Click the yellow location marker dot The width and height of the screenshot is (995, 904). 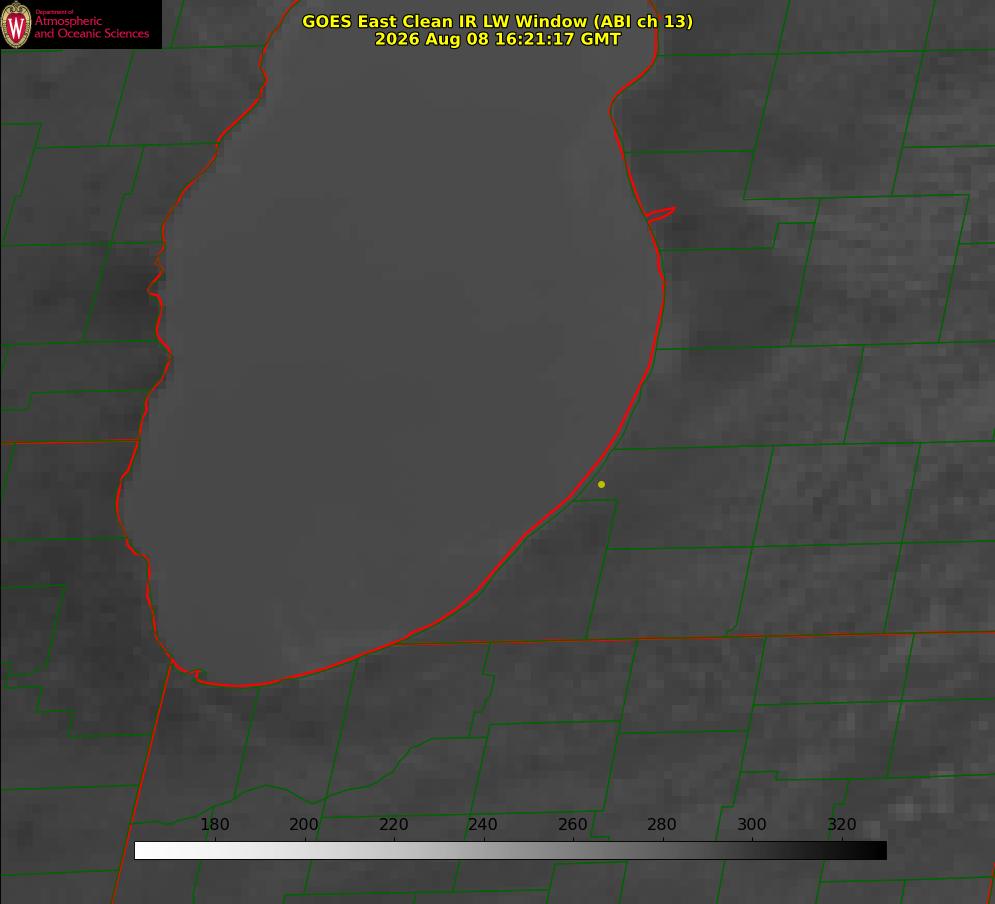601,484
